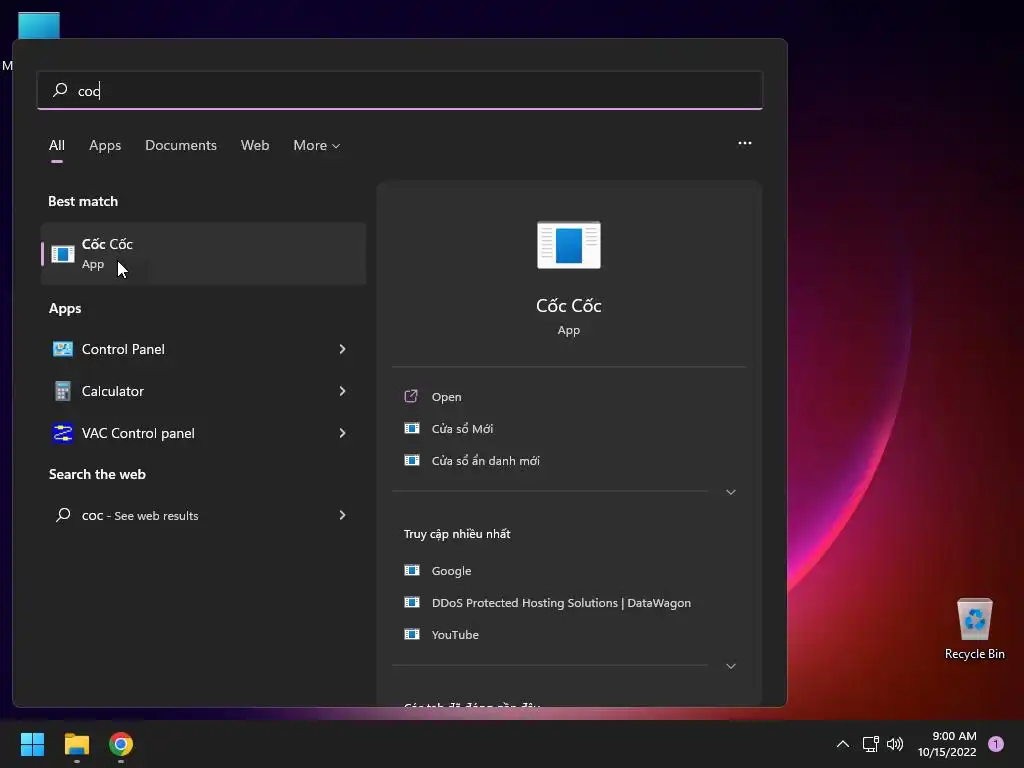
Task: Click the icon beside 'Cửa sổ Mới'
Action: pyautogui.click(x=411, y=428)
